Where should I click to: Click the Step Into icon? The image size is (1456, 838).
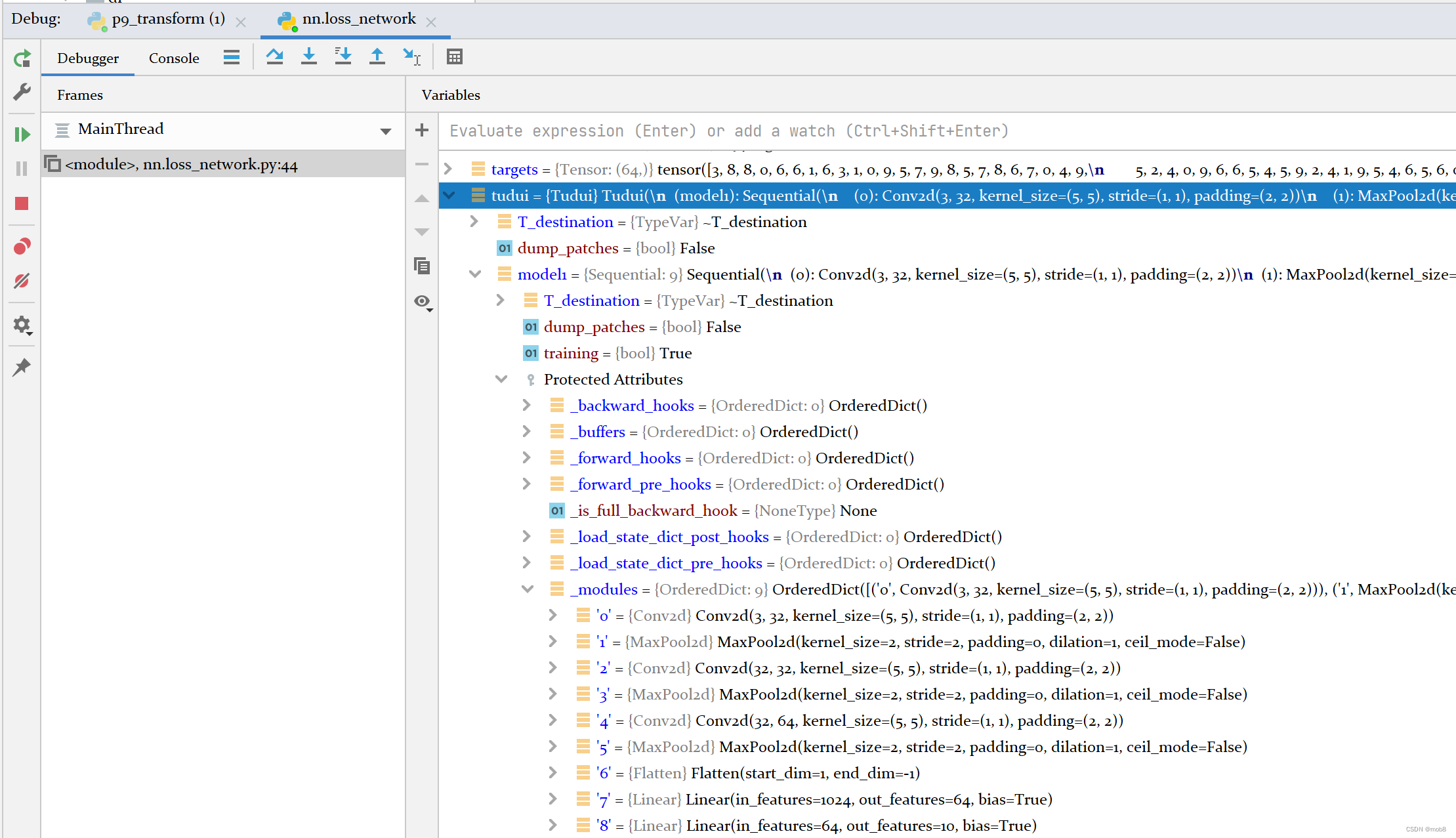click(x=308, y=57)
